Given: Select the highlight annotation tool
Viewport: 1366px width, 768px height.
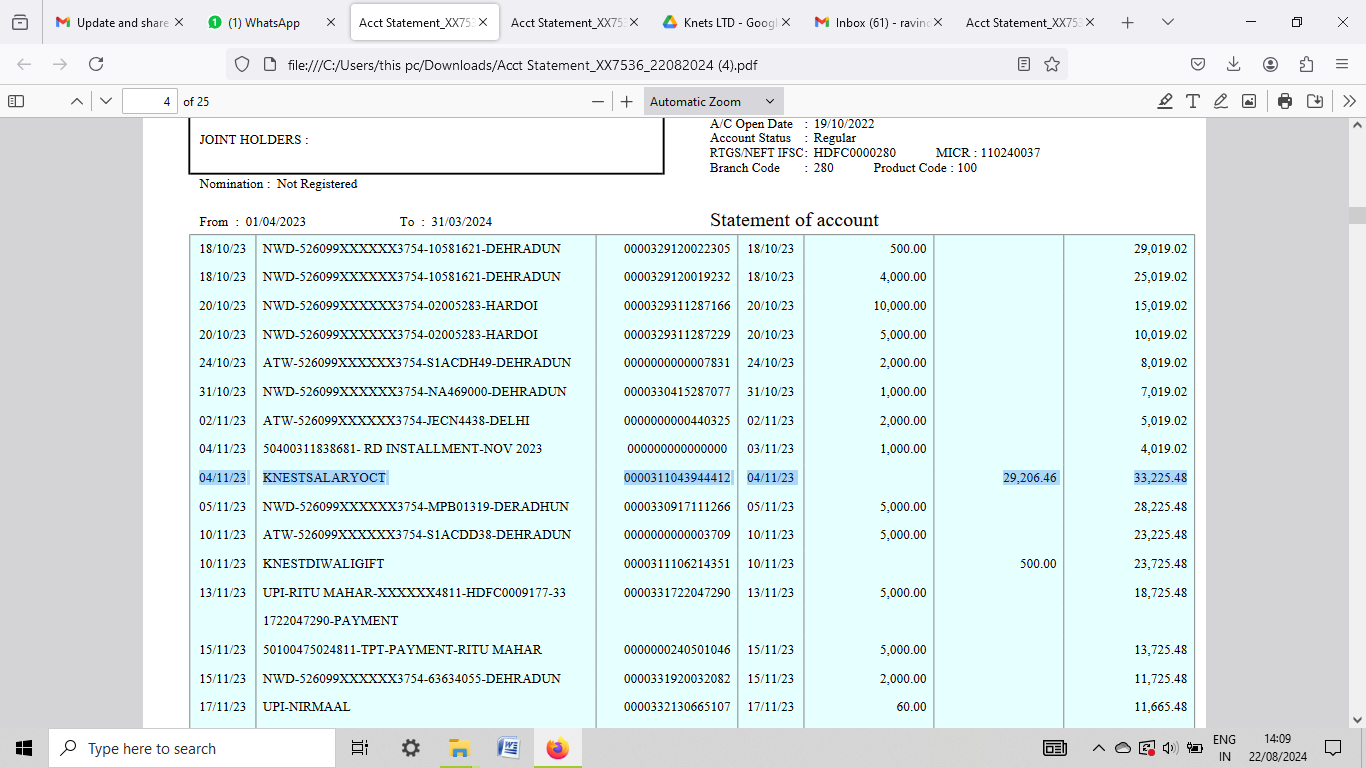Looking at the screenshot, I should click(x=1165, y=101).
